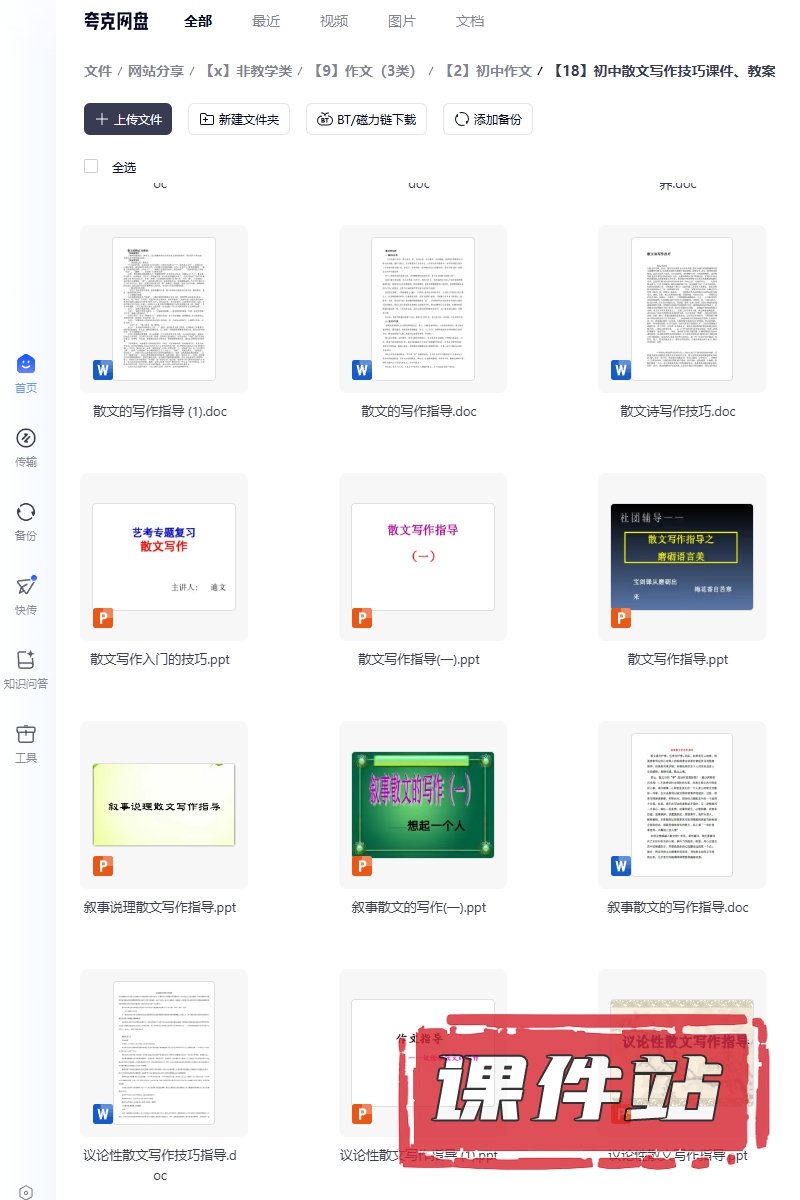
Task: Click the 上传文件 upload button
Action: click(x=128, y=119)
